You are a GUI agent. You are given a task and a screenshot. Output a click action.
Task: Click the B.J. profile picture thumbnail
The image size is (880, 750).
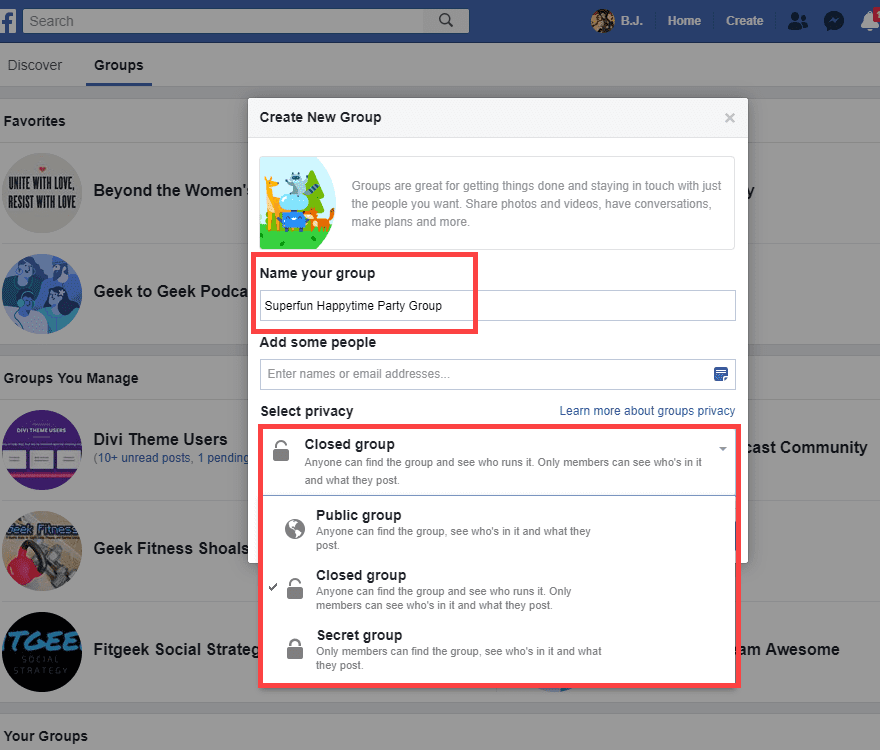601,20
